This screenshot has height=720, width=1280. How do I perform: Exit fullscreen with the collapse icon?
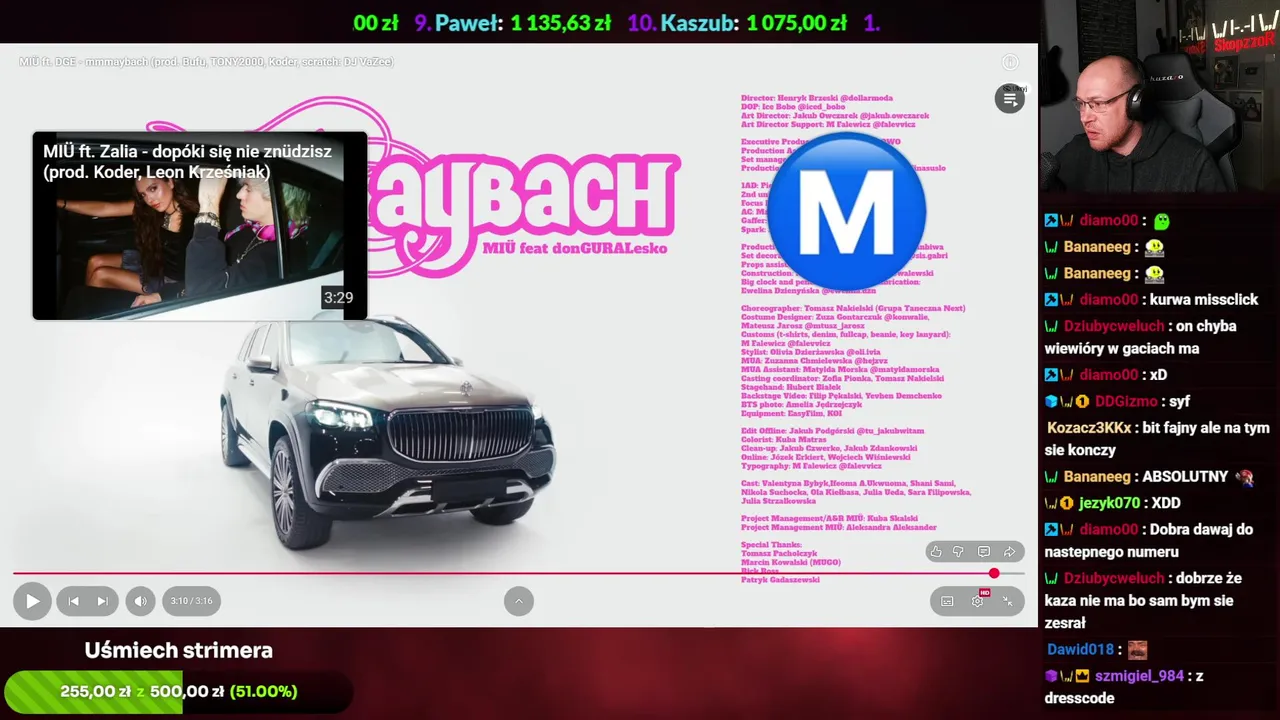tap(1008, 601)
